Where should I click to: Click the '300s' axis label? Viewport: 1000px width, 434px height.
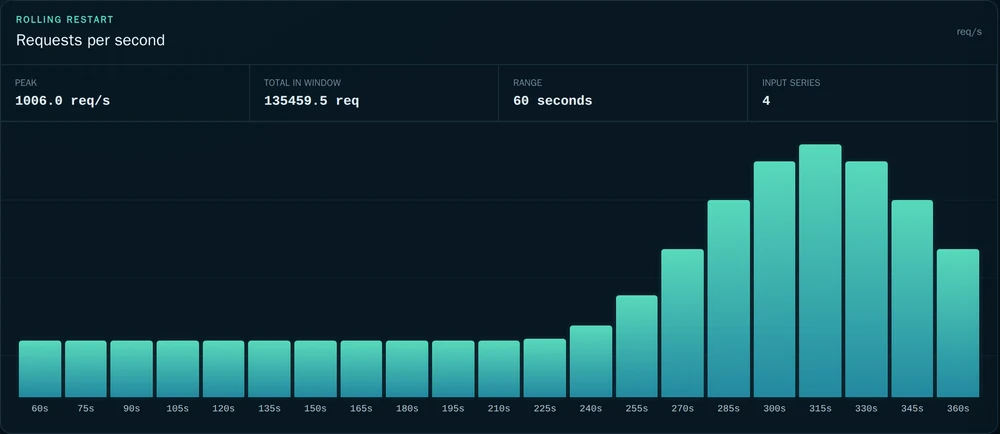(x=774, y=409)
